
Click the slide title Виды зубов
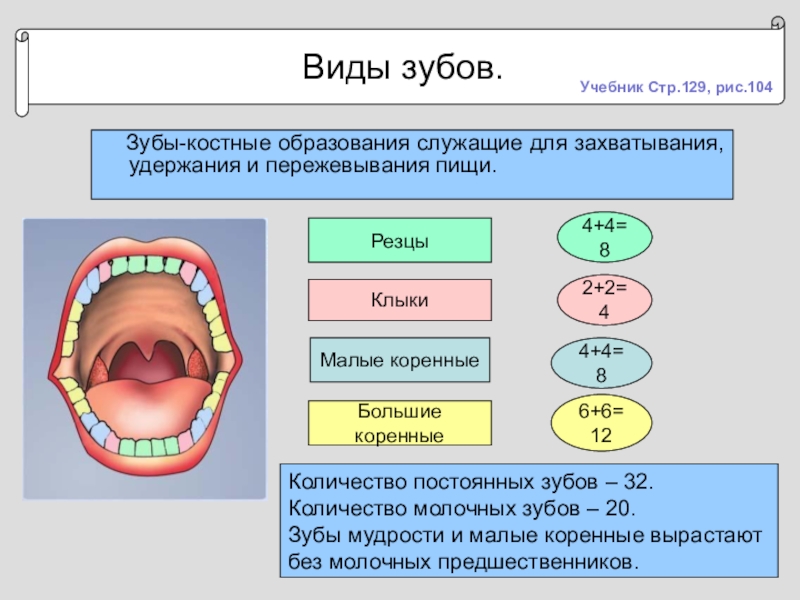403,67
